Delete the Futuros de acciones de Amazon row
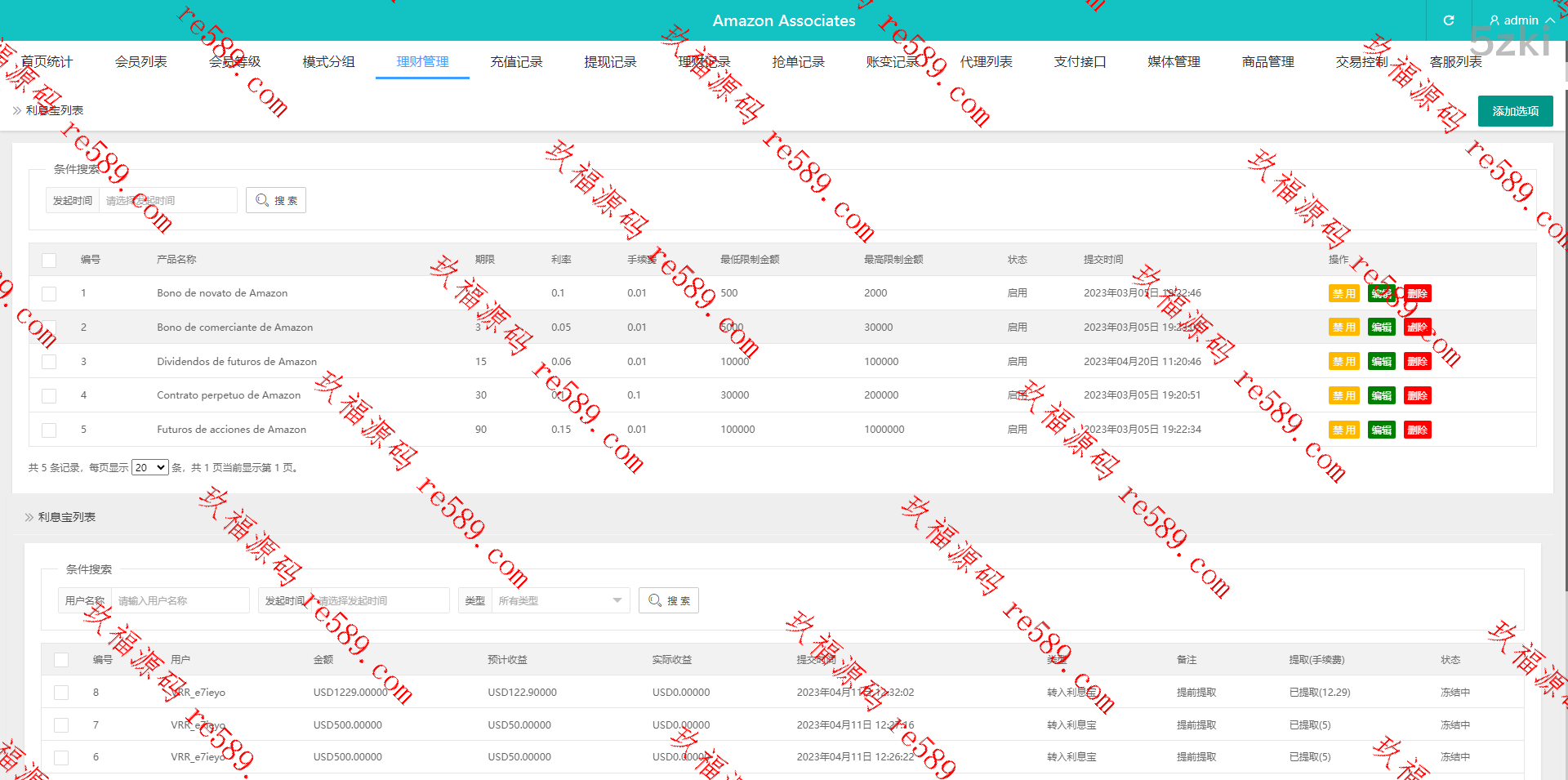This screenshot has height=780, width=1568. coord(1418,430)
